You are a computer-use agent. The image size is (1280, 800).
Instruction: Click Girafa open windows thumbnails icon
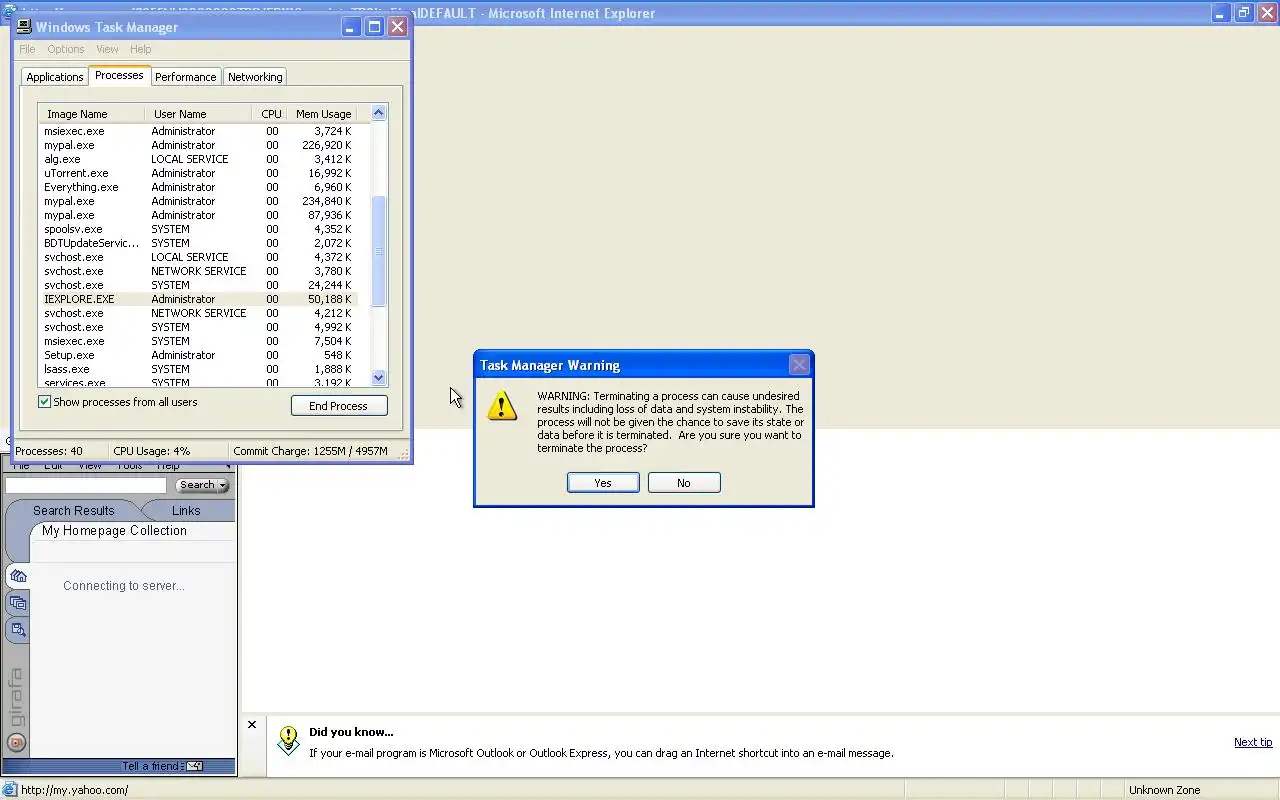[x=18, y=603]
